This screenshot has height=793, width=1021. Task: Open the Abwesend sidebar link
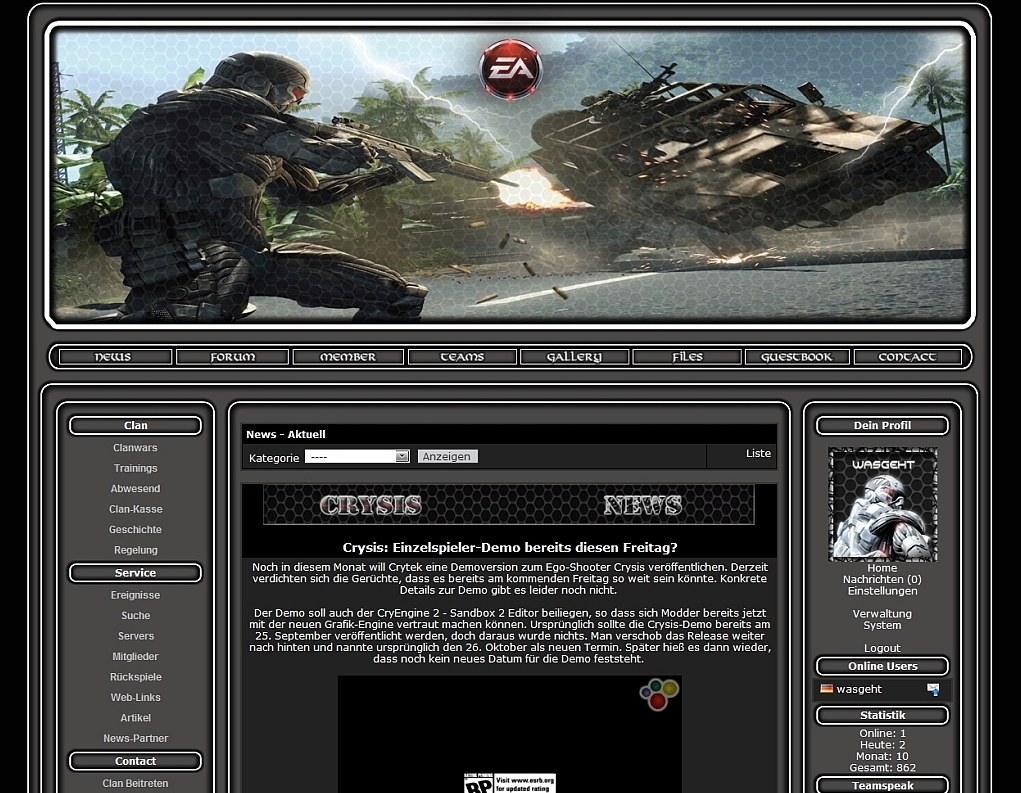[x=135, y=488]
